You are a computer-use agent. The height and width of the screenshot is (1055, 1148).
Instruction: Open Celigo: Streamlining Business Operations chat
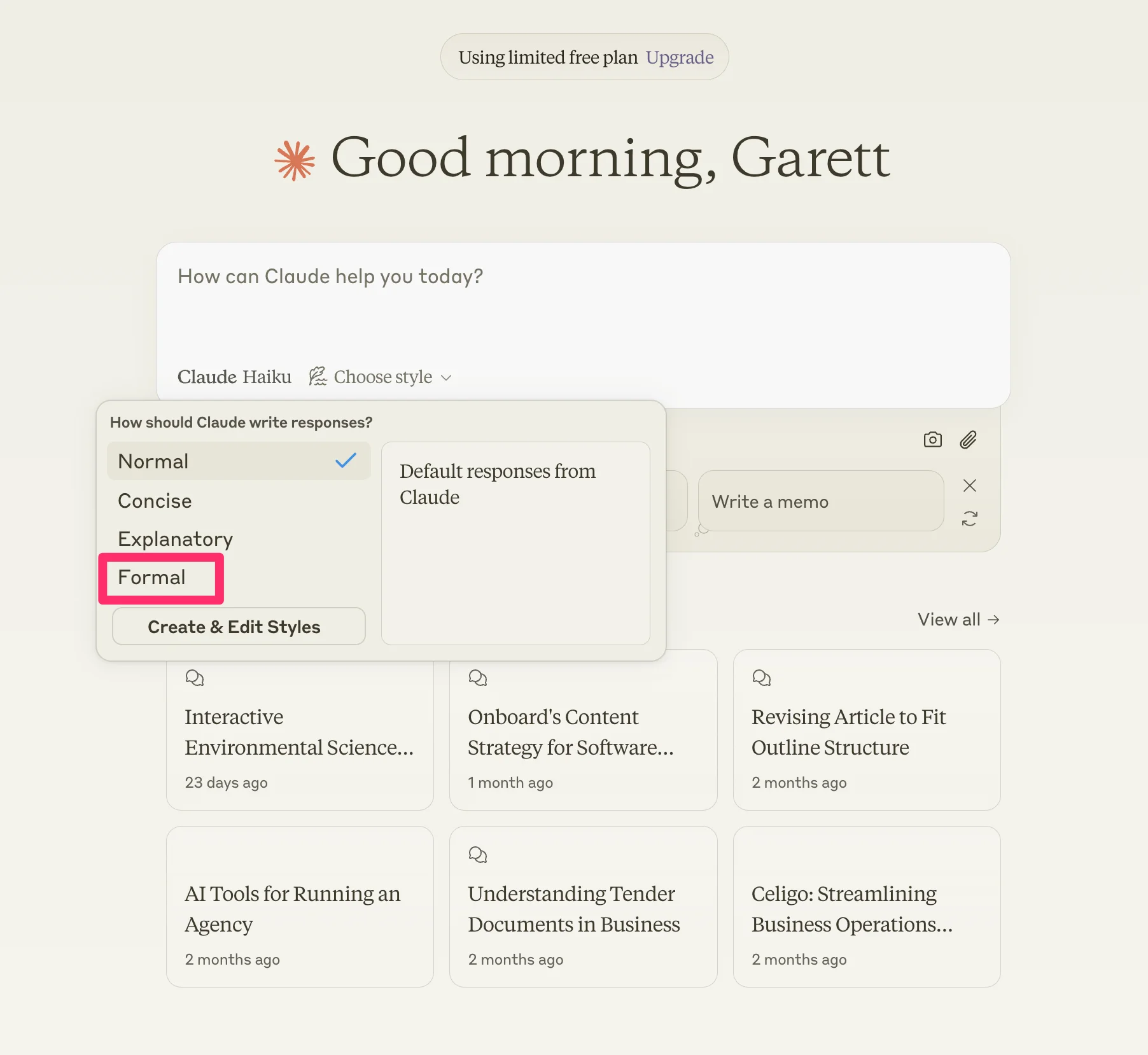(x=867, y=907)
